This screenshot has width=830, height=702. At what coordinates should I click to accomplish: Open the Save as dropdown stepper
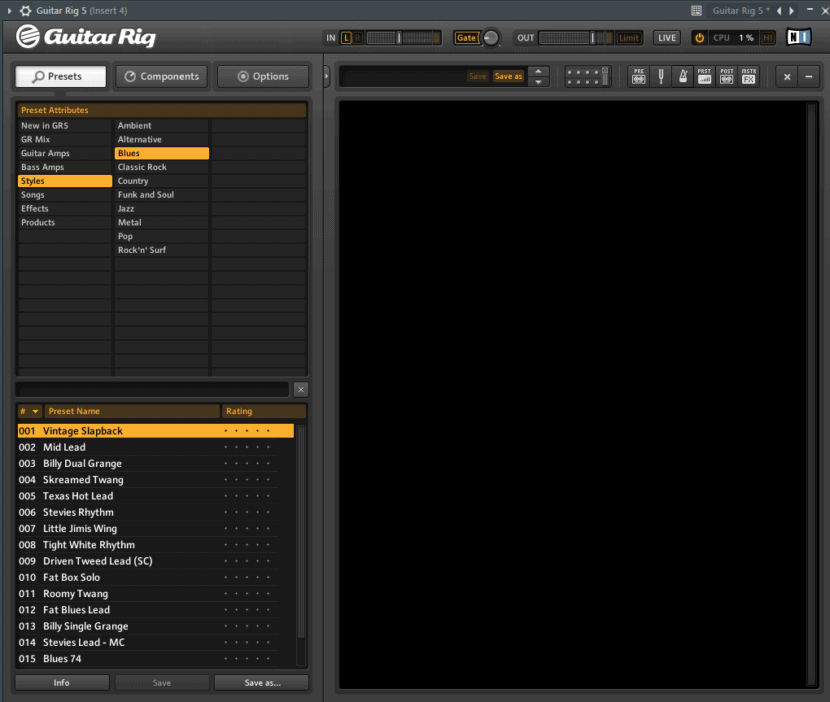[x=538, y=76]
